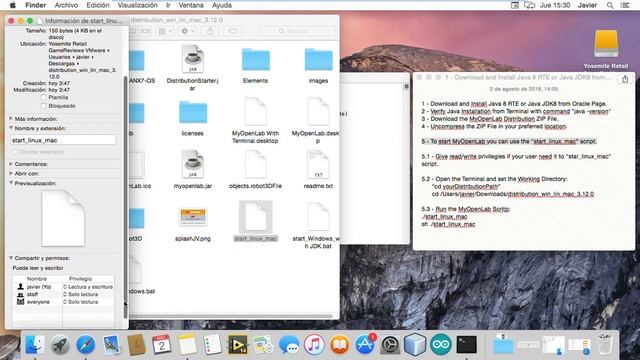Image resolution: width=640 pixels, height=360 pixels.
Task: Click the clock showing Jue 15:30
Action: [554, 5]
